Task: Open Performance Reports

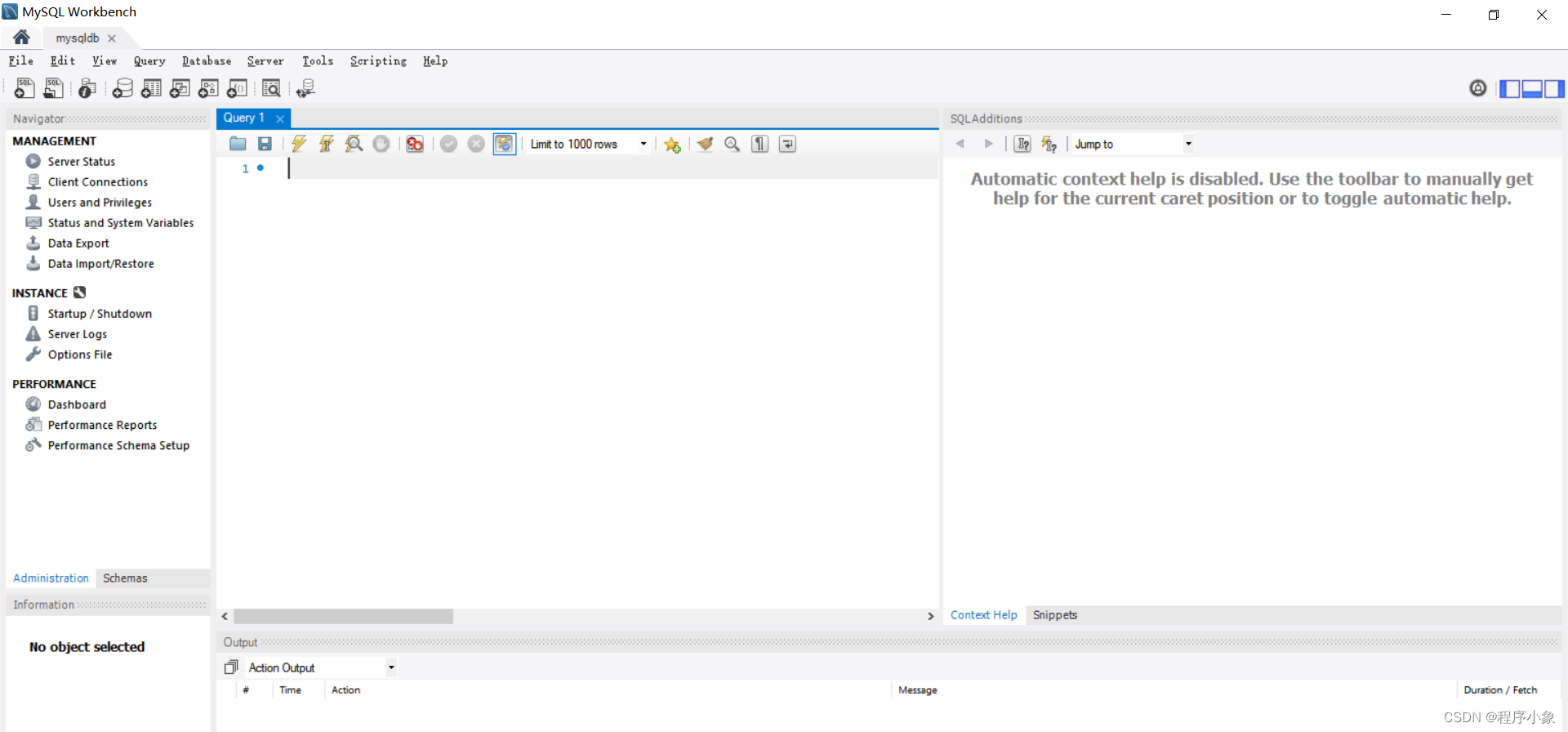Action: [x=102, y=425]
